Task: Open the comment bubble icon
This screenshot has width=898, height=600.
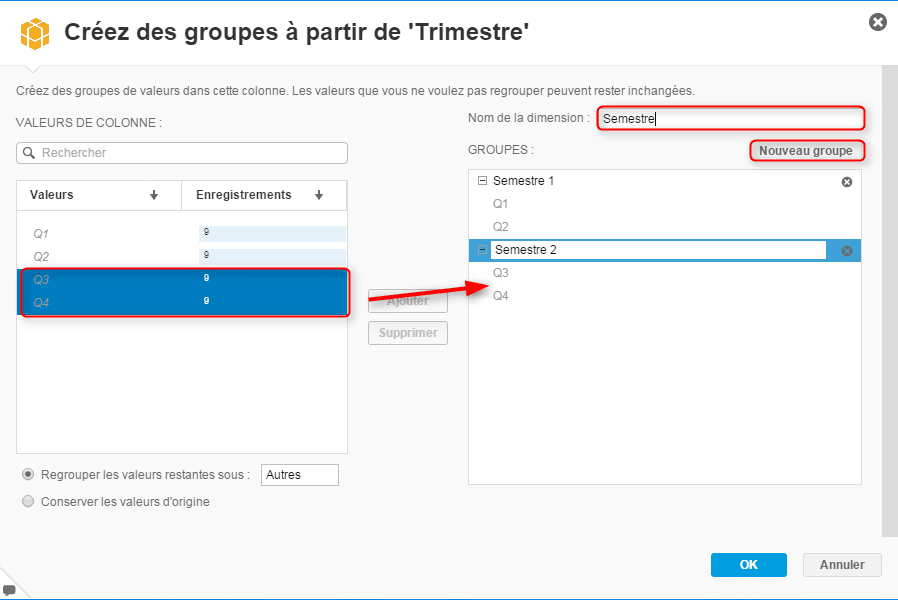Action: tap(9, 590)
